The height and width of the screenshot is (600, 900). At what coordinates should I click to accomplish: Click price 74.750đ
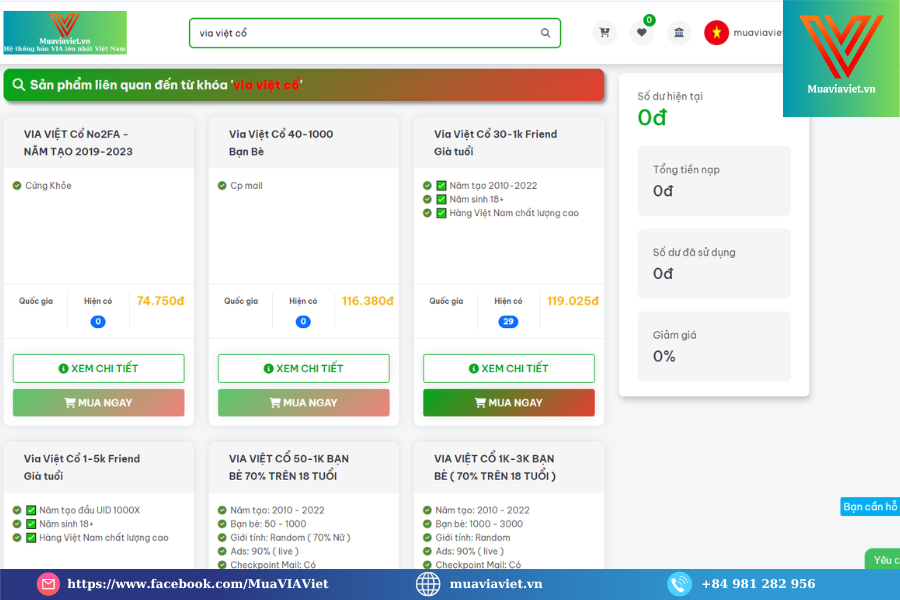point(160,301)
